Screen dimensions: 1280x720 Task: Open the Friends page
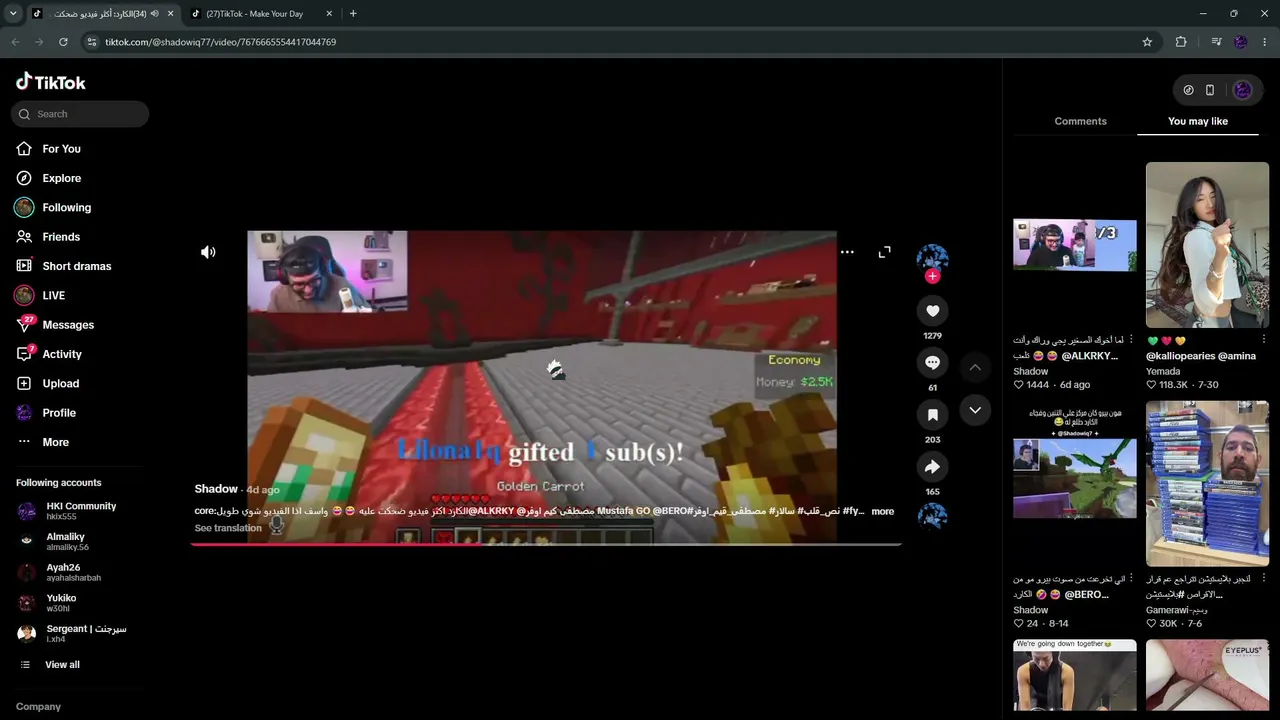tap(60, 237)
